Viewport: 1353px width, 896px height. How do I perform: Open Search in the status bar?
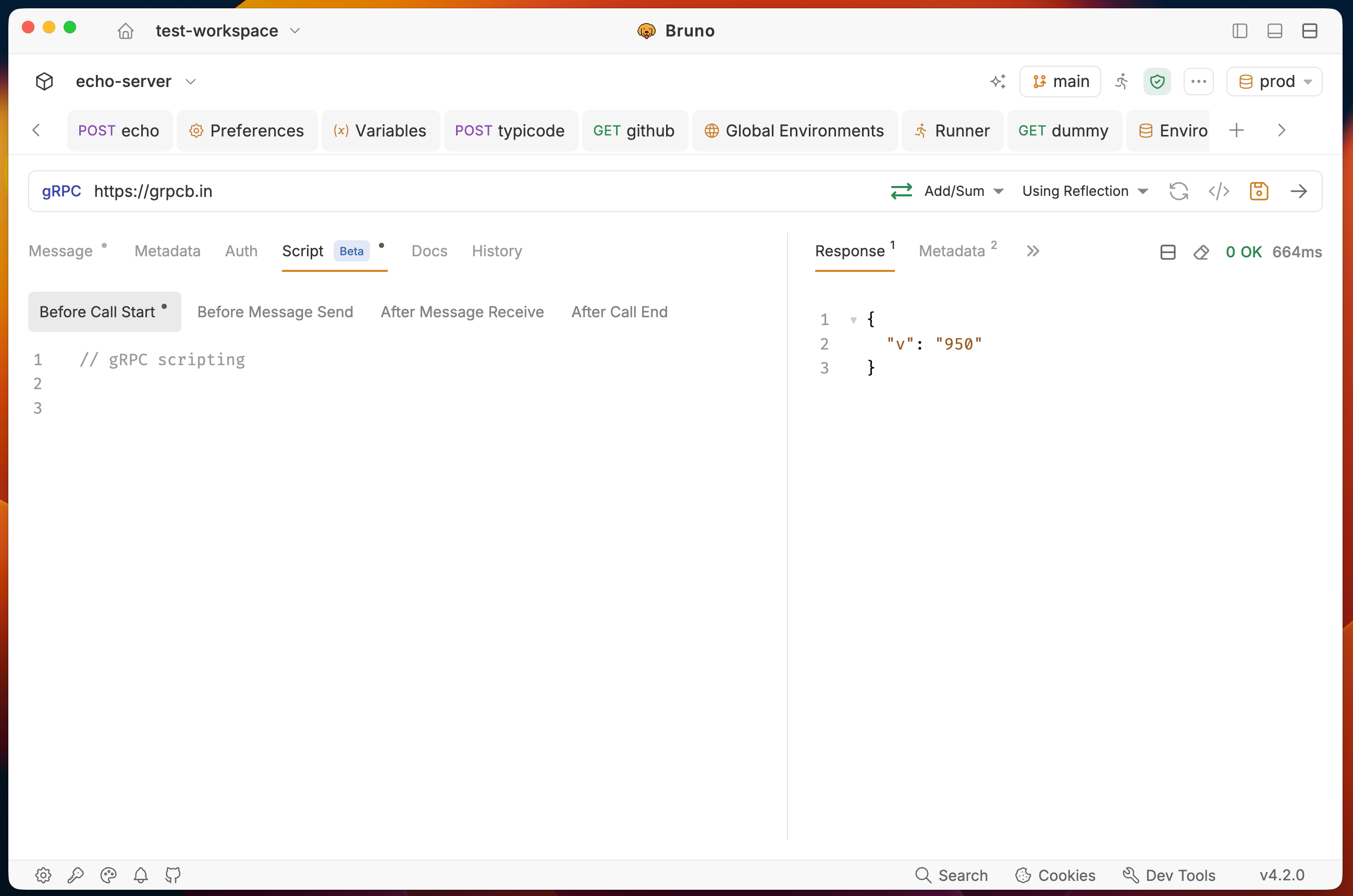pyautogui.click(x=951, y=875)
